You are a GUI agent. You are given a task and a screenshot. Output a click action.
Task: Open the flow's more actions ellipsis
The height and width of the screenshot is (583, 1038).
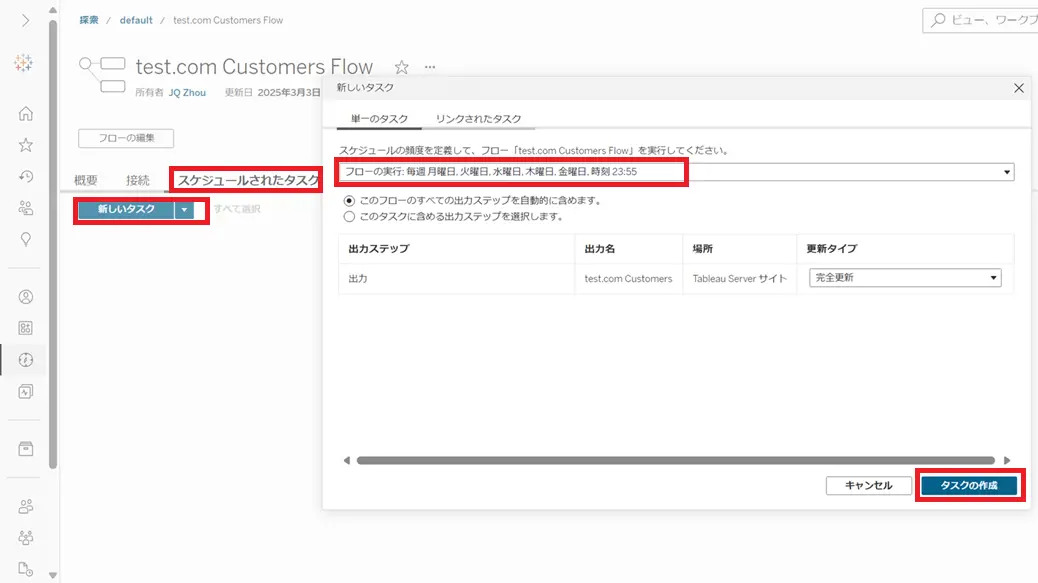click(x=430, y=67)
